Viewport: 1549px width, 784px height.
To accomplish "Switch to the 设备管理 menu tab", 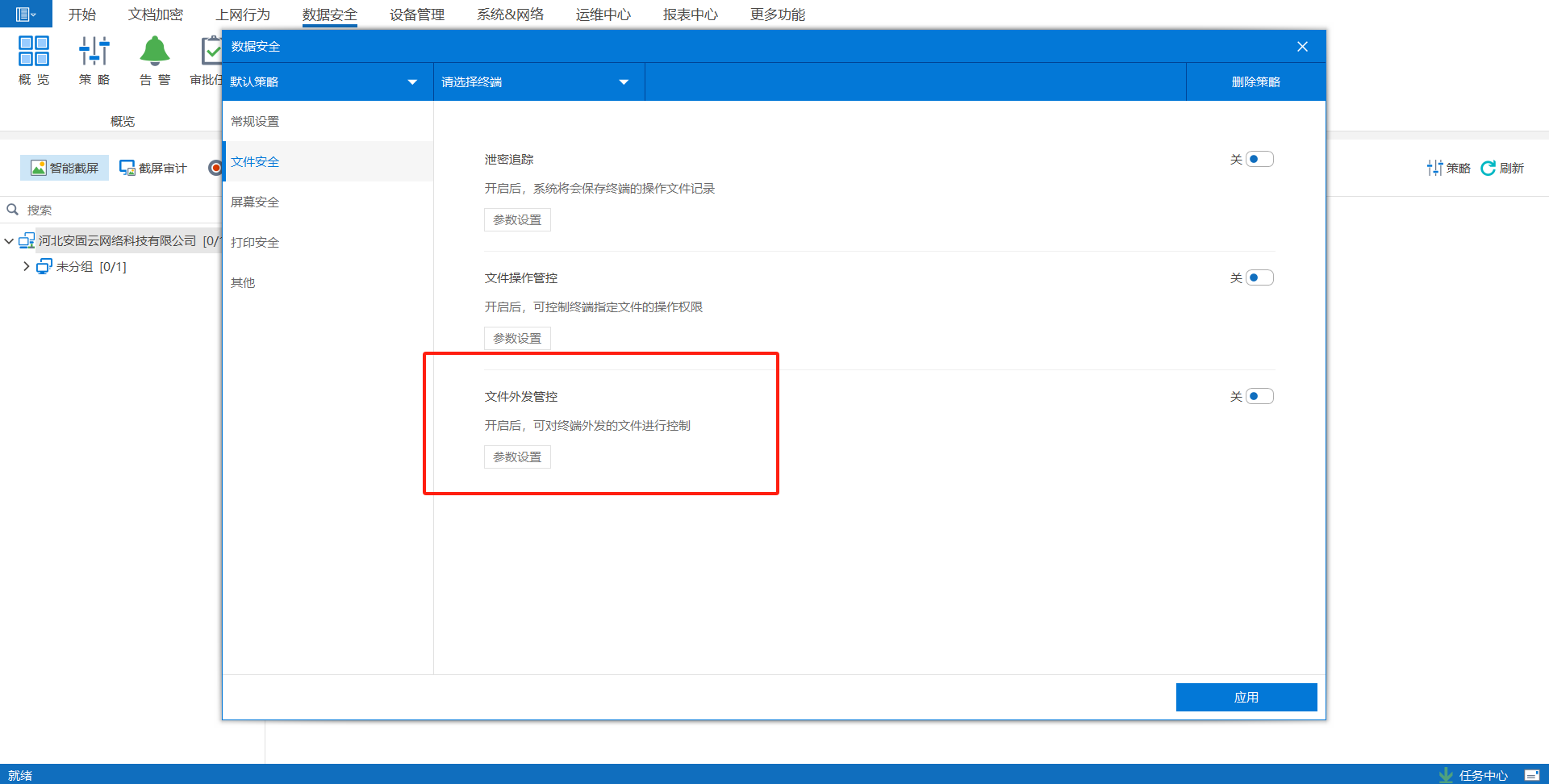I will tap(416, 15).
